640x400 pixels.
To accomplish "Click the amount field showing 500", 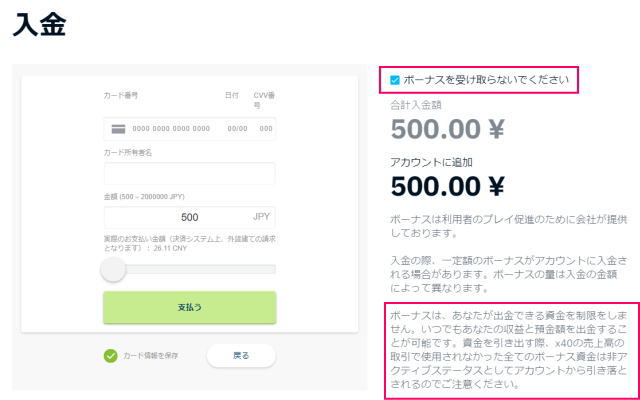I will [x=190, y=218].
